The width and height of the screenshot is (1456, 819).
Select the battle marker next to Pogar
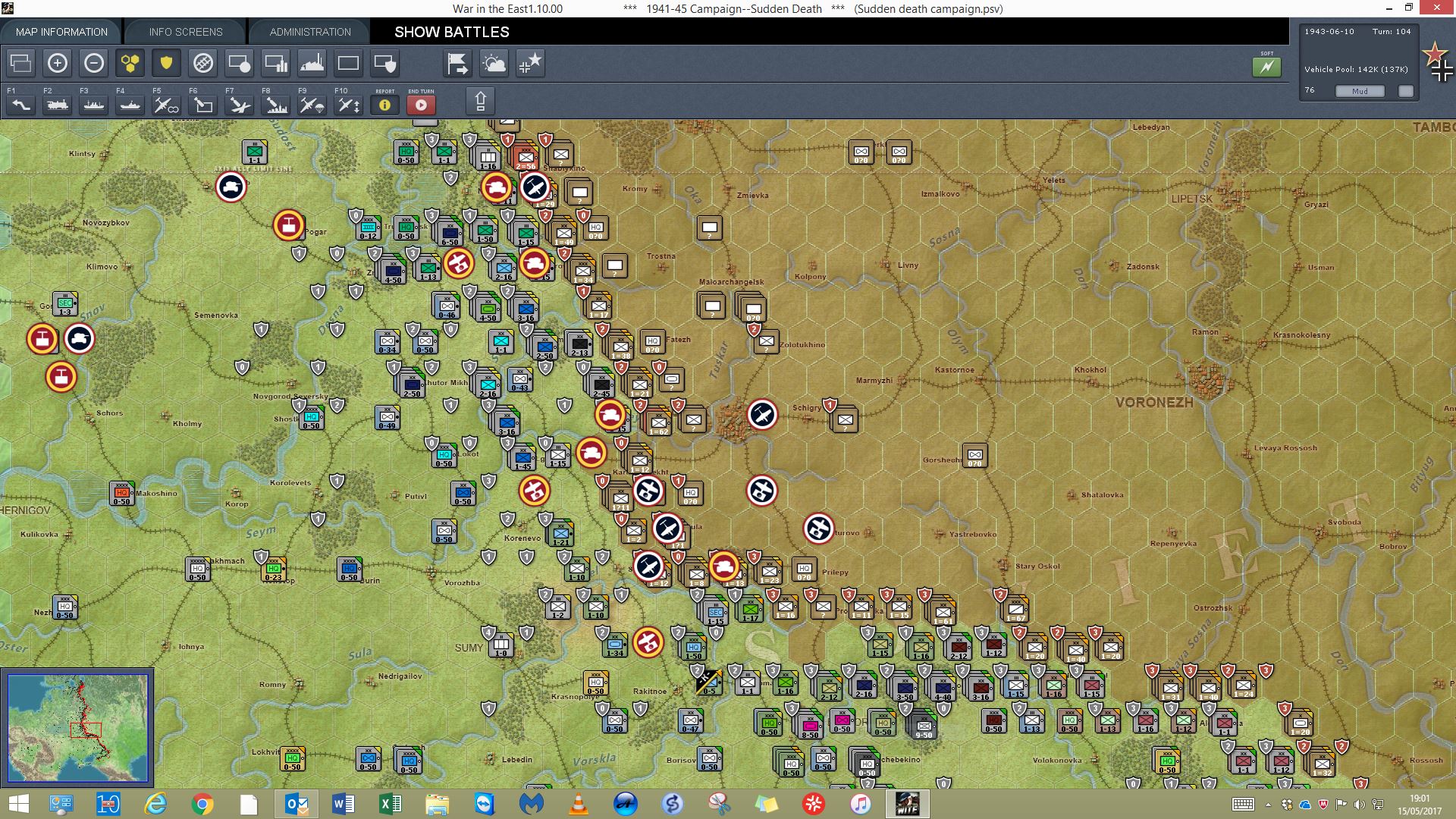tap(289, 225)
